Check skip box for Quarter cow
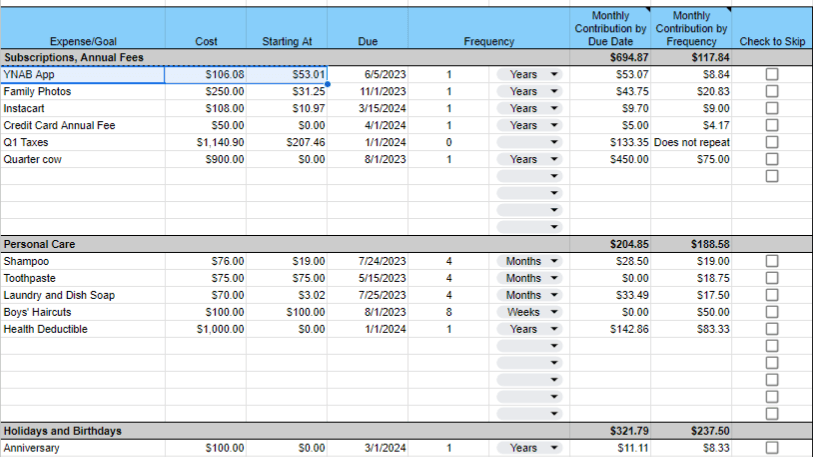This screenshot has height=457, width=813. [x=772, y=159]
